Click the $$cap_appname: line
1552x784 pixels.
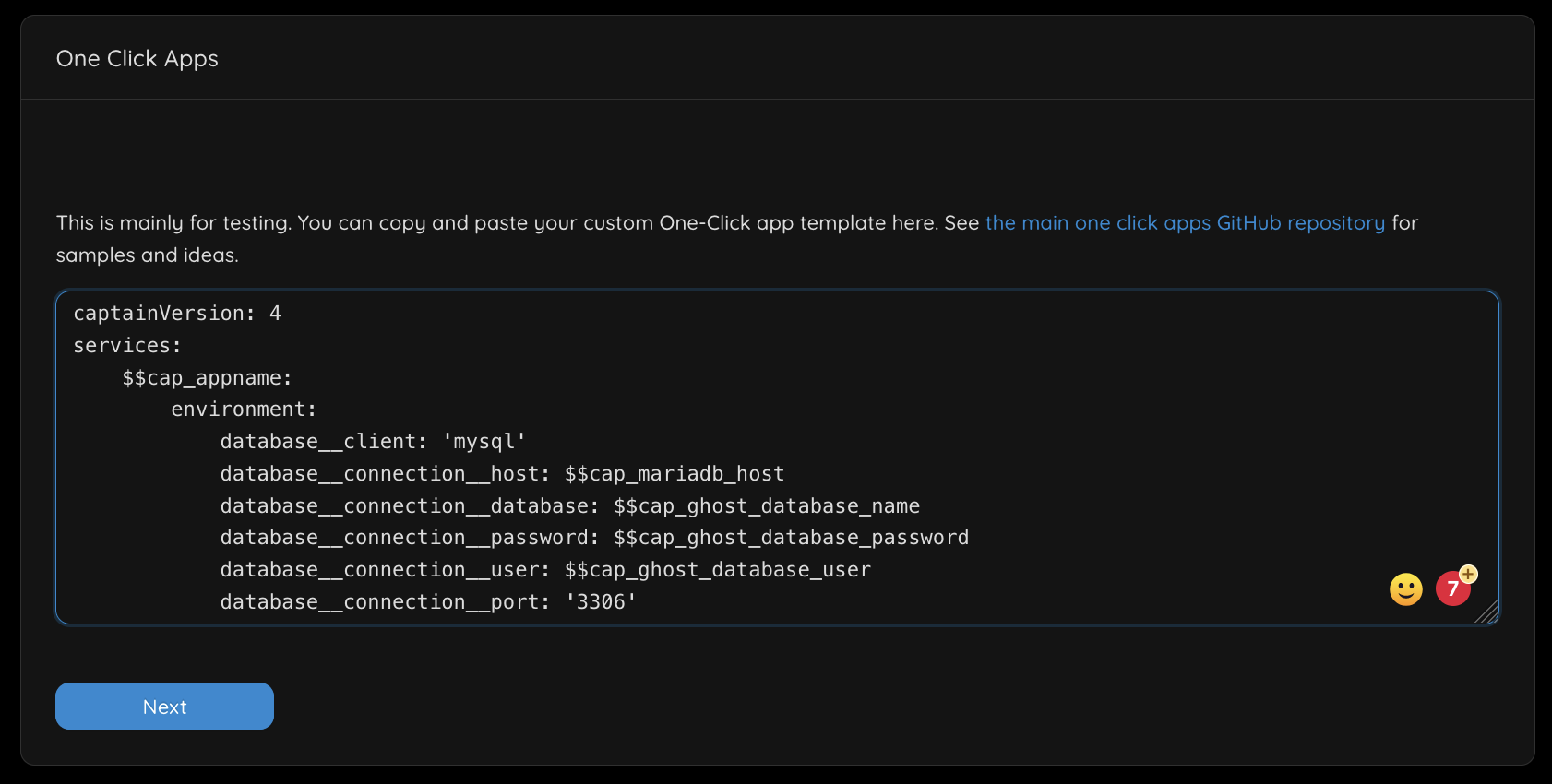[x=207, y=378]
